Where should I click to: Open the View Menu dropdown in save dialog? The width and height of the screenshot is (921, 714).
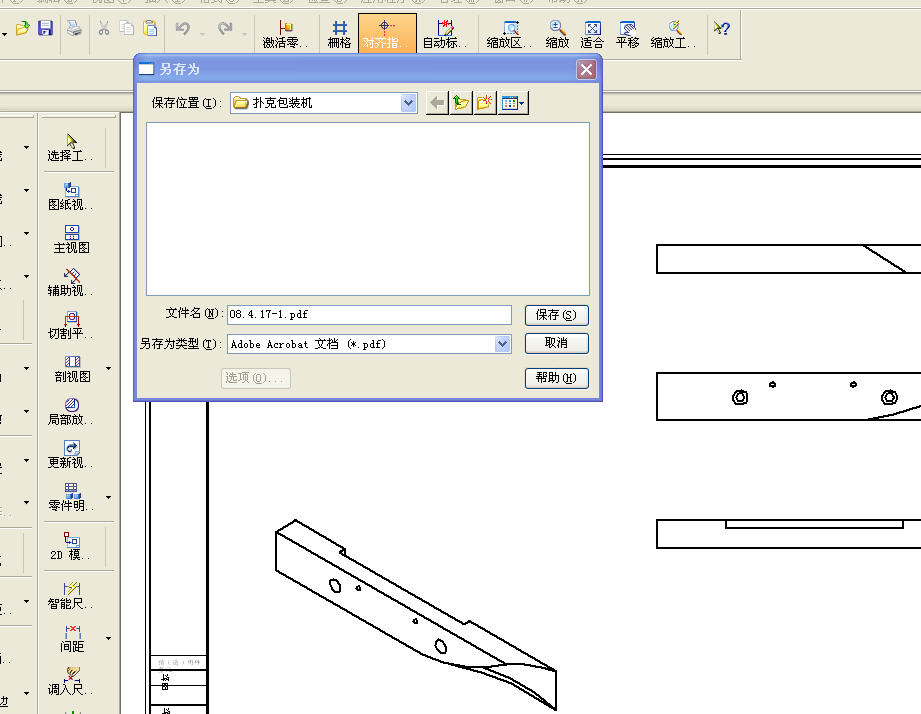click(x=514, y=103)
